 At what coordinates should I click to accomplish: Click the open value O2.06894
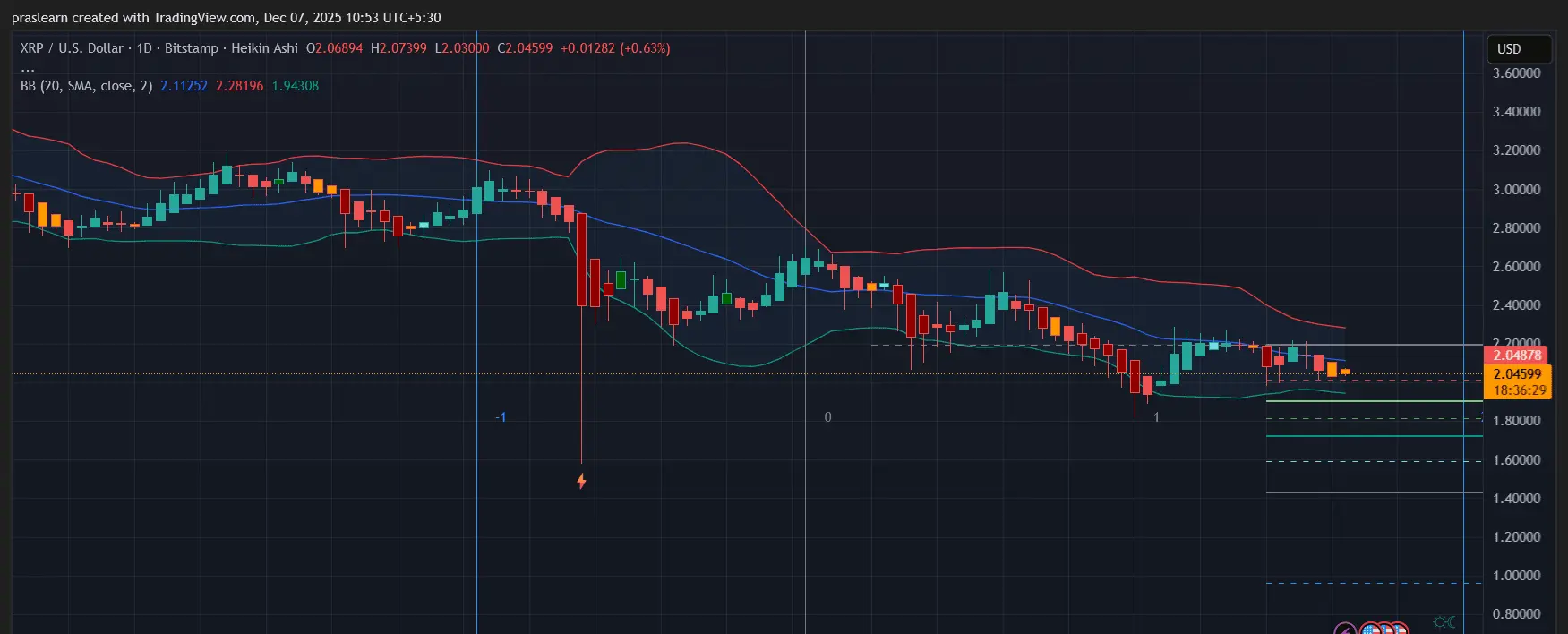tap(335, 48)
